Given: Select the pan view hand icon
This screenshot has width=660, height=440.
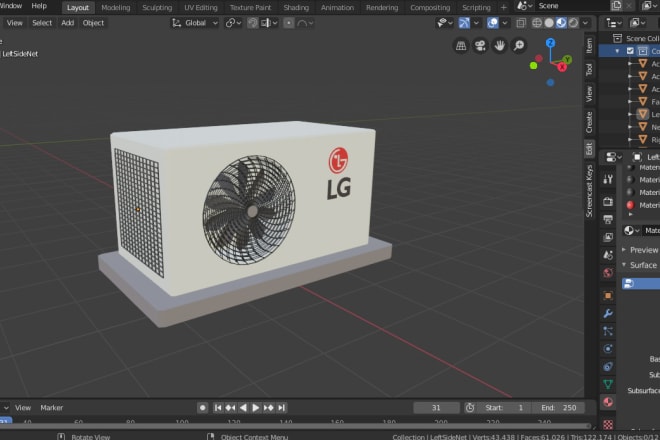Looking at the screenshot, I should (x=499, y=45).
